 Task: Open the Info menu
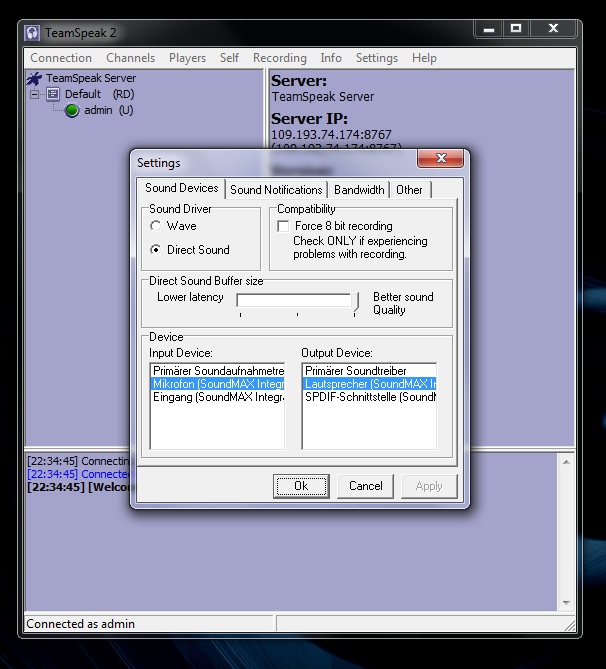(x=331, y=58)
